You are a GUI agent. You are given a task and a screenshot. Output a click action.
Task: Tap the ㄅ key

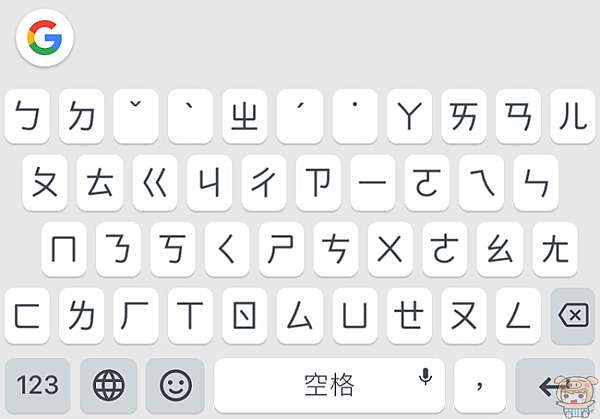point(27,116)
